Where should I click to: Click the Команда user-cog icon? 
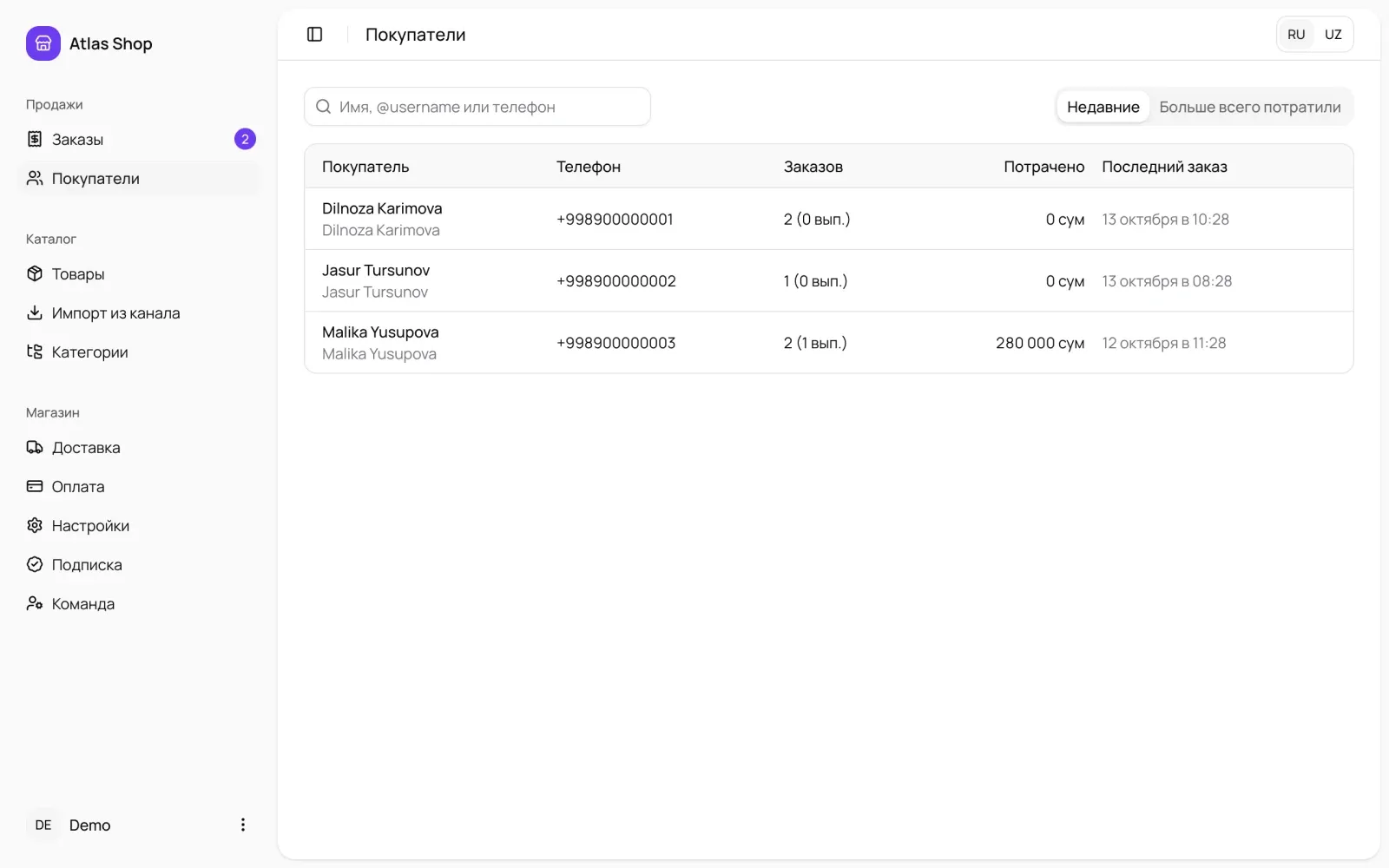click(x=35, y=603)
